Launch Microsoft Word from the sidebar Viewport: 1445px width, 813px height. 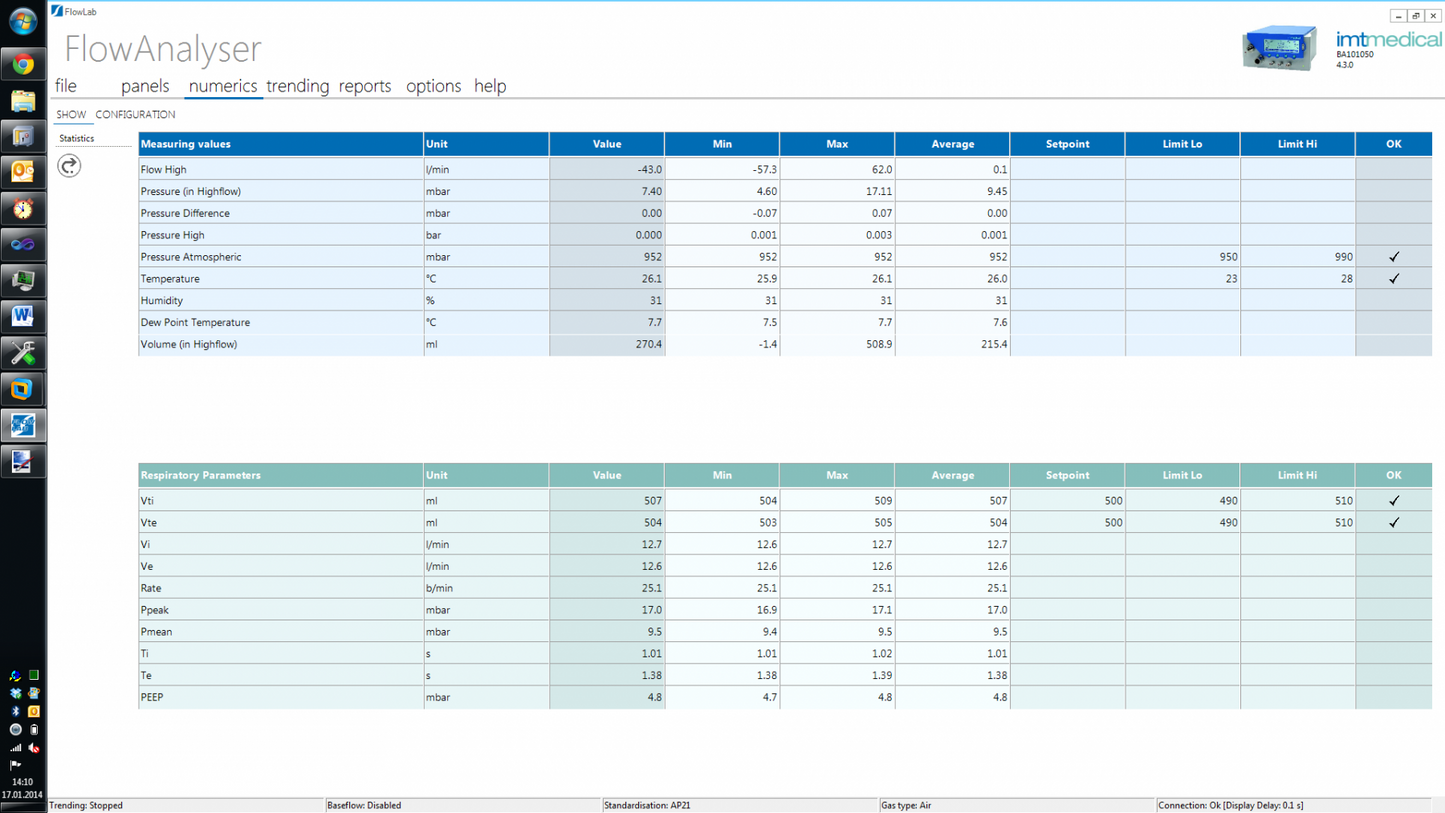(x=22, y=316)
